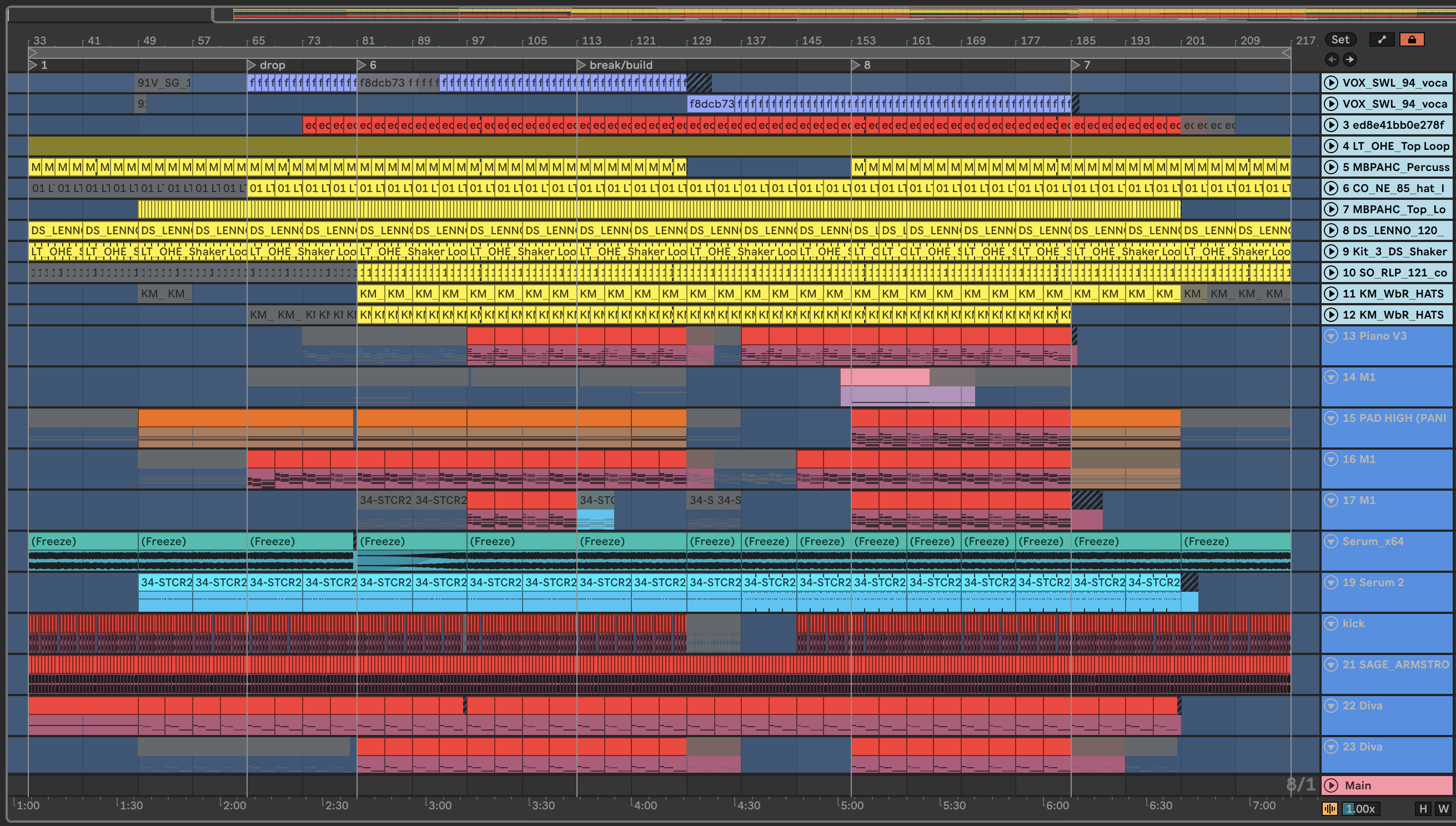The height and width of the screenshot is (826, 1456).
Task: Click the 19 Serum 2 track name
Action: [1373, 583]
